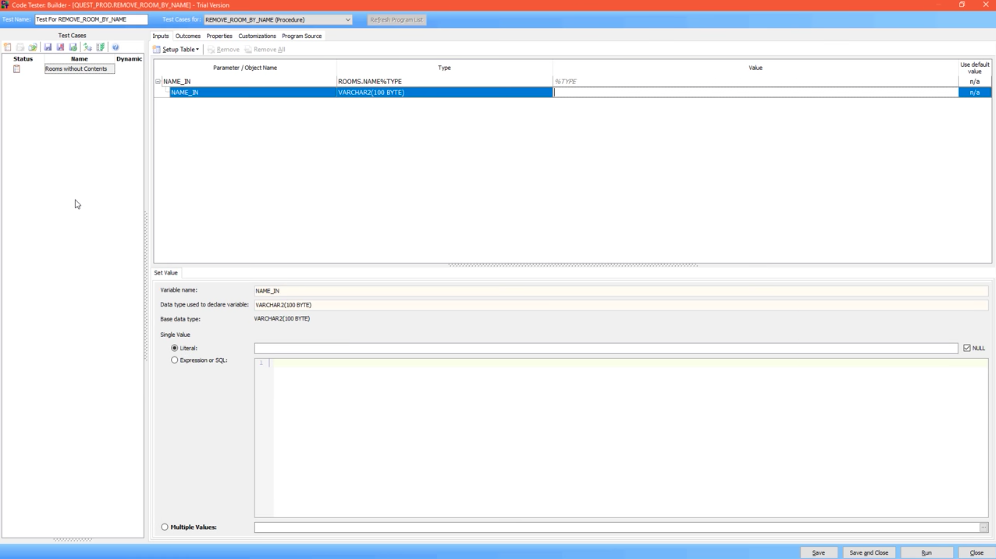The width and height of the screenshot is (996, 559).
Task: Click the Test Name input field
Action: tap(90, 20)
